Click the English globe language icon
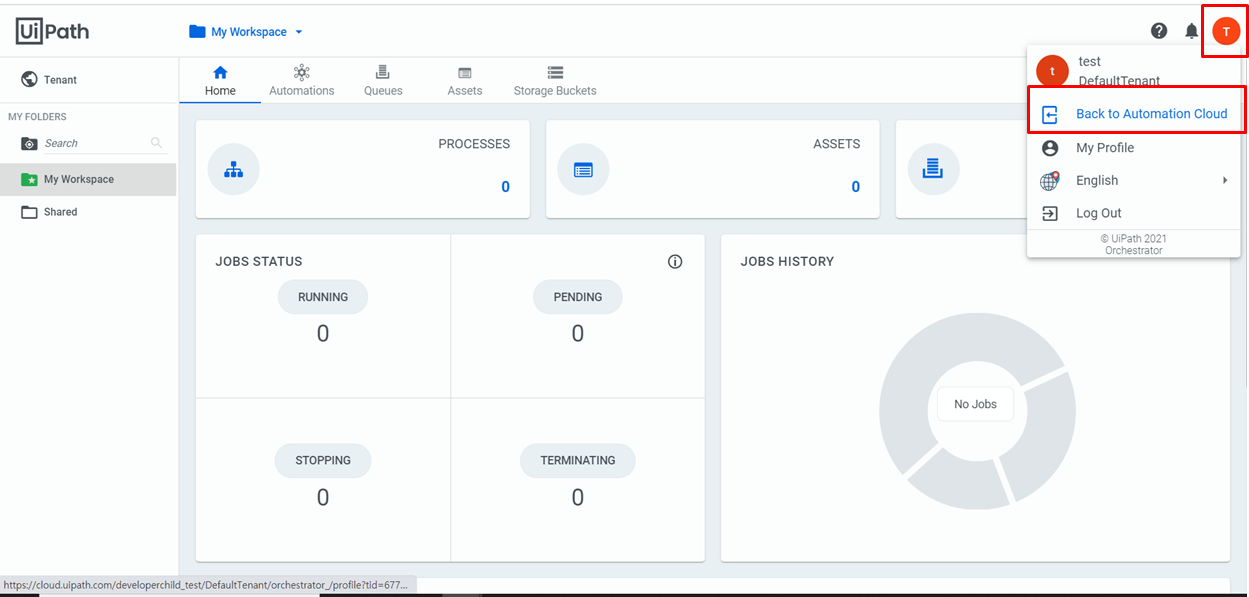This screenshot has height=597, width=1249. tap(1050, 181)
